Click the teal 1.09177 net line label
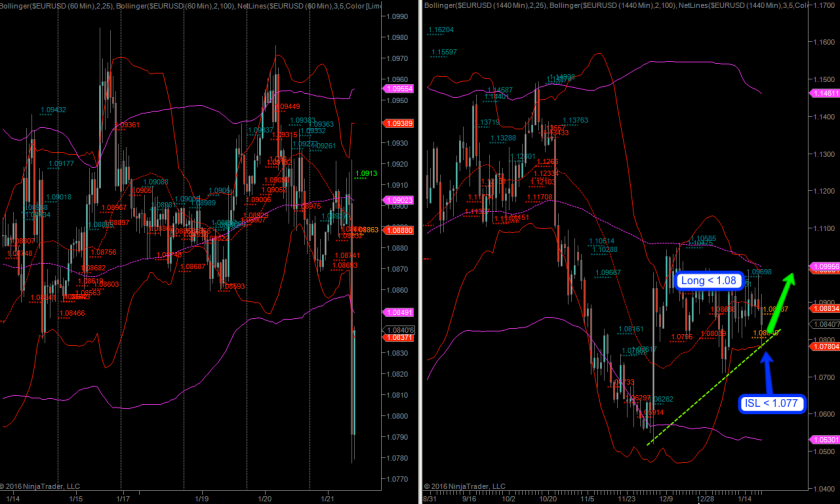This screenshot has width=840, height=504. [x=61, y=163]
